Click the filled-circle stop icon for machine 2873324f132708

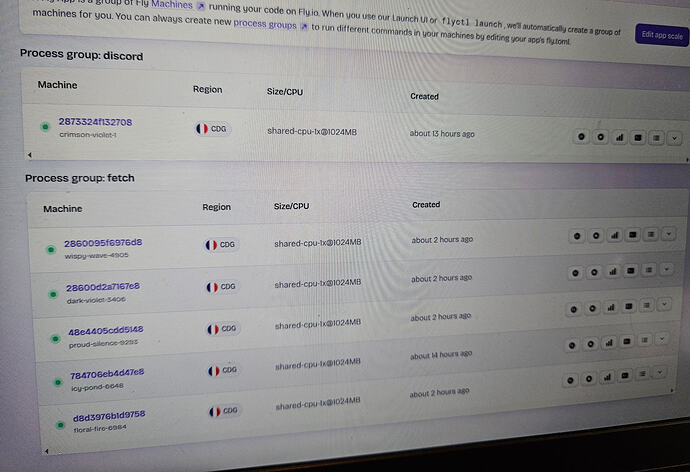[x=581, y=137]
